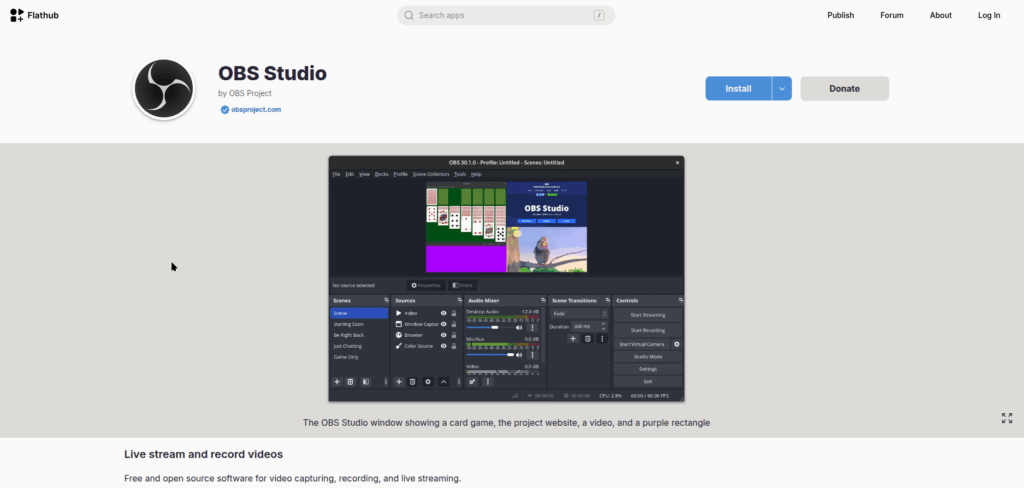1024x488 pixels.
Task: Remove scene using the Scenes trash icon
Action: (350, 382)
